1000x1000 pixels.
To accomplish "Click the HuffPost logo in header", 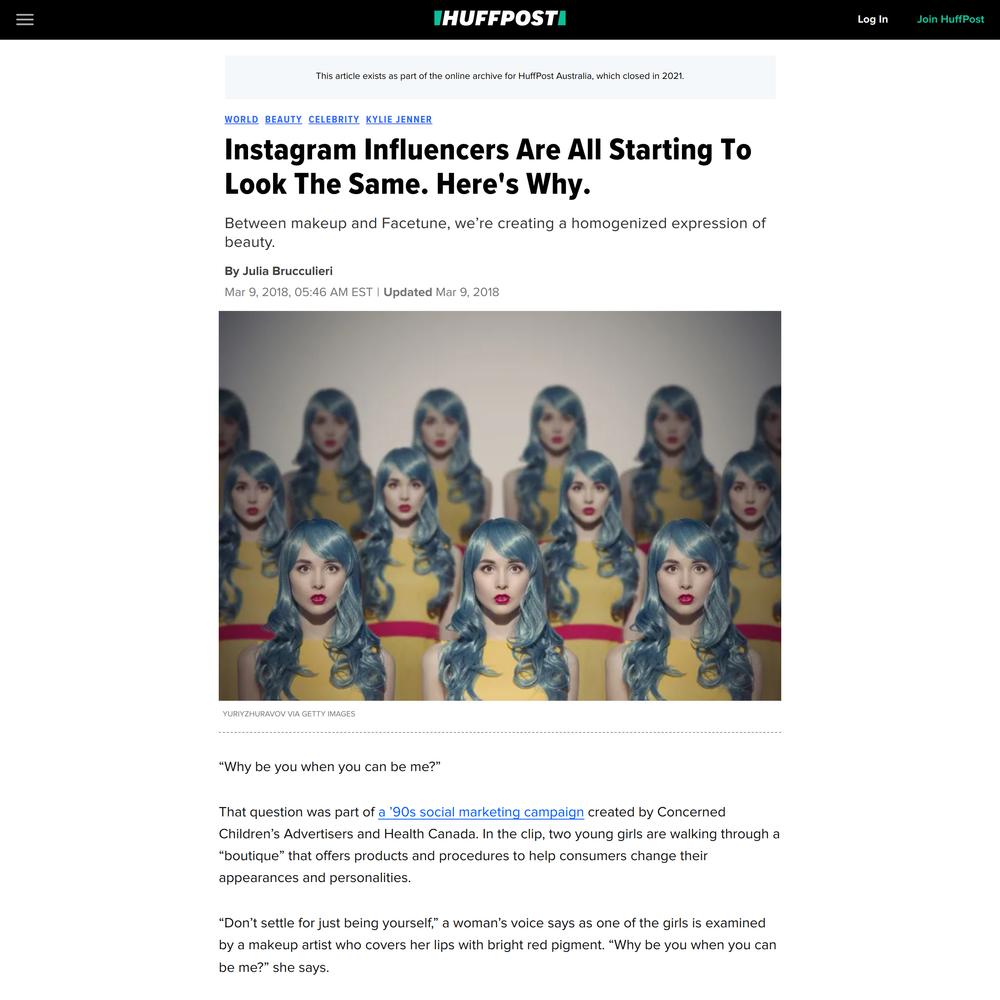I will [499, 18].
